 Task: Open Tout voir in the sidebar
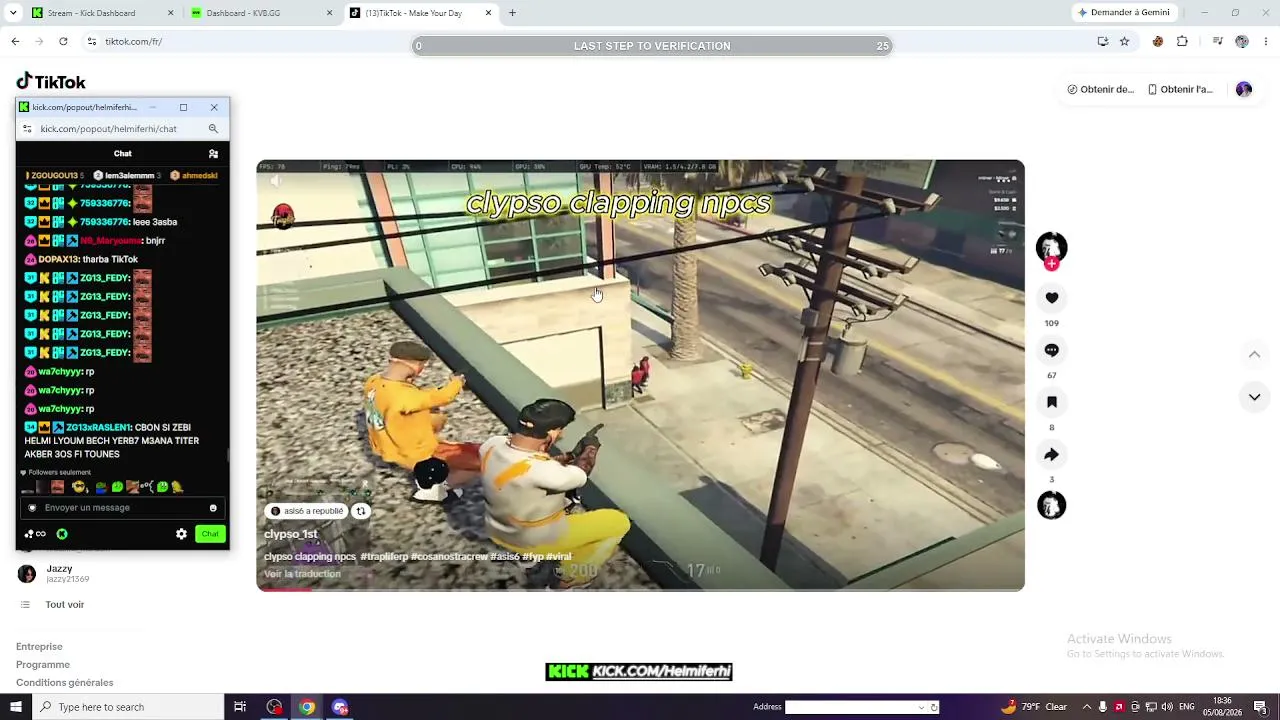click(x=64, y=605)
